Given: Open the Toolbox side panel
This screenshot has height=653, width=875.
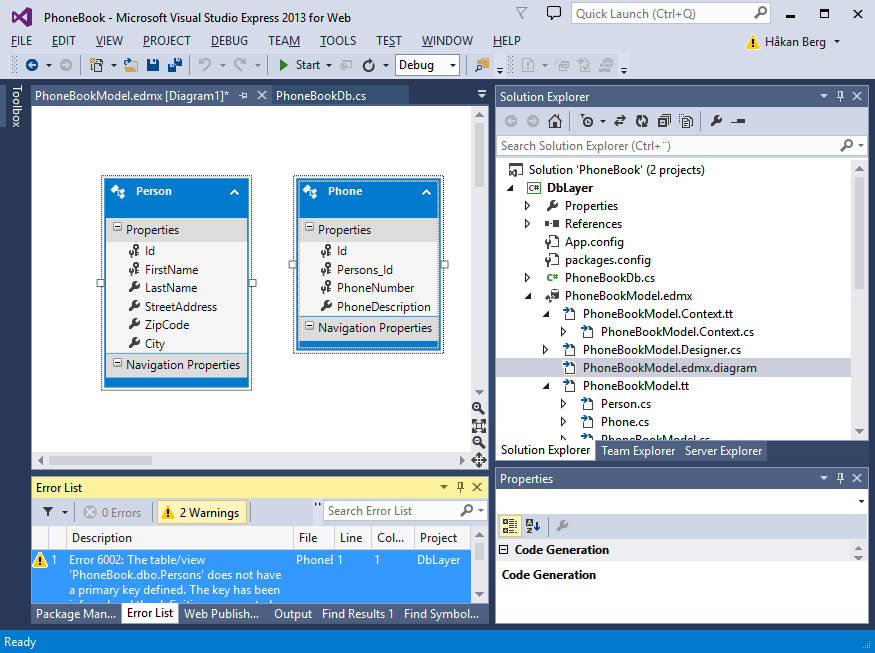Looking at the screenshot, I should click(x=17, y=107).
